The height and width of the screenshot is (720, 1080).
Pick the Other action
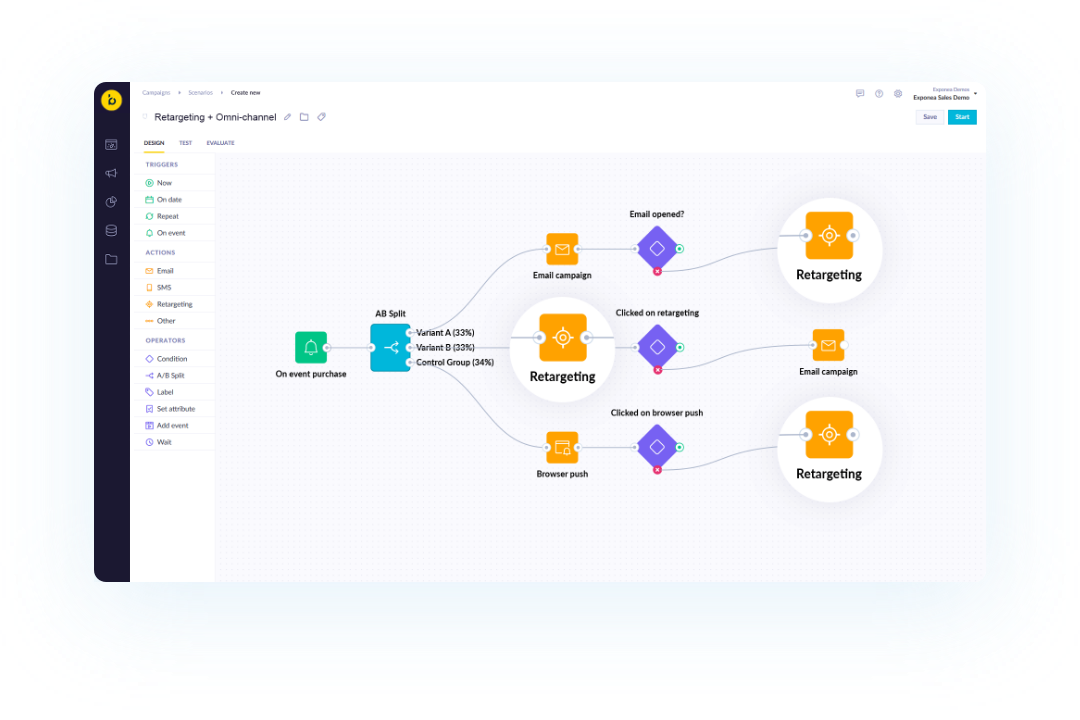pos(173,321)
